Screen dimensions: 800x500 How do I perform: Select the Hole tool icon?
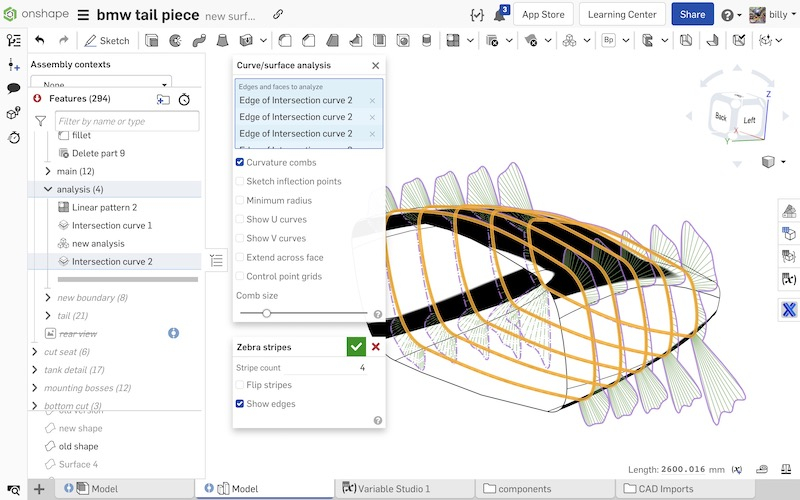coord(403,40)
